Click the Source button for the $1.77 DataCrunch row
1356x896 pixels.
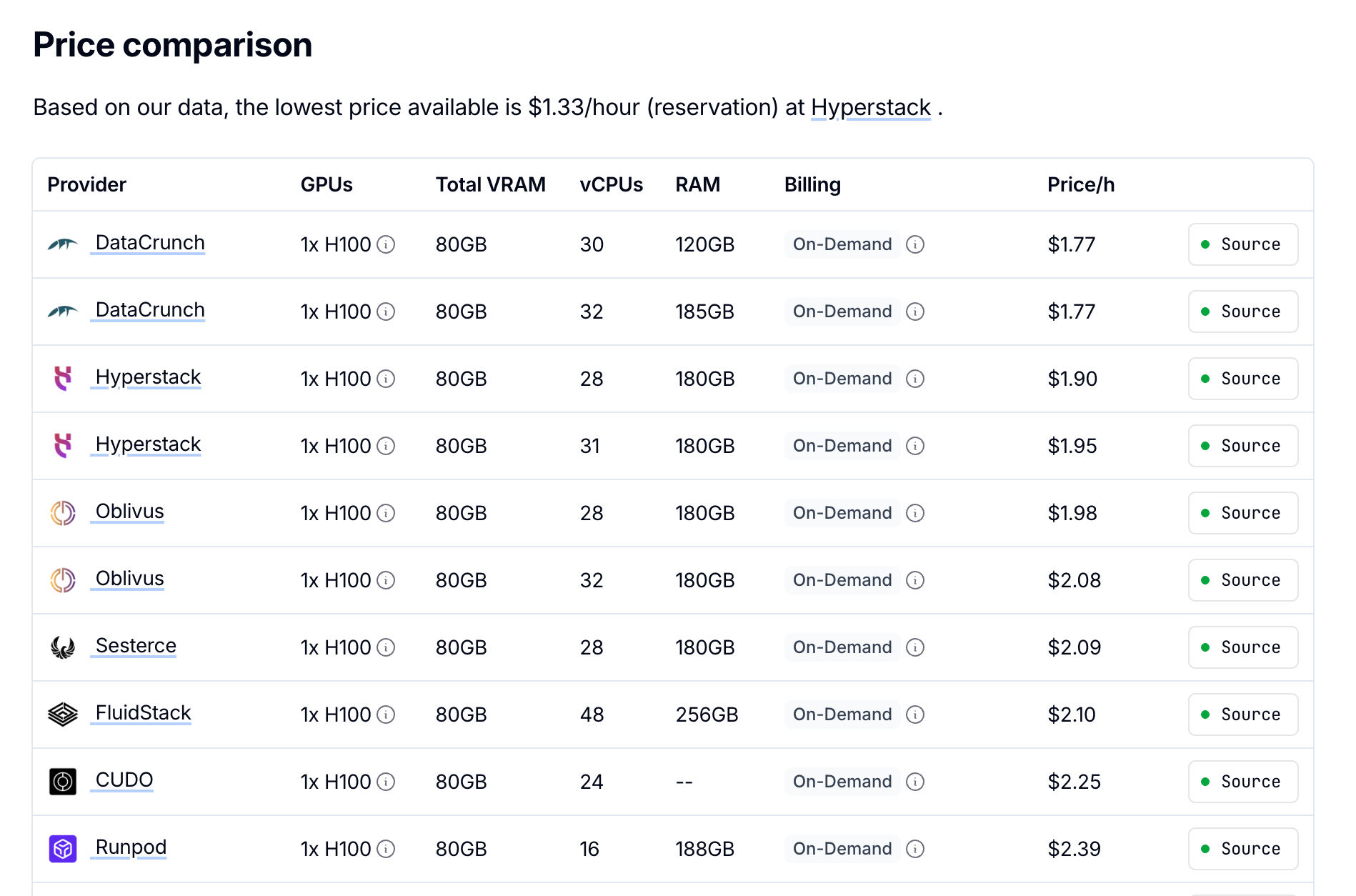1243,244
